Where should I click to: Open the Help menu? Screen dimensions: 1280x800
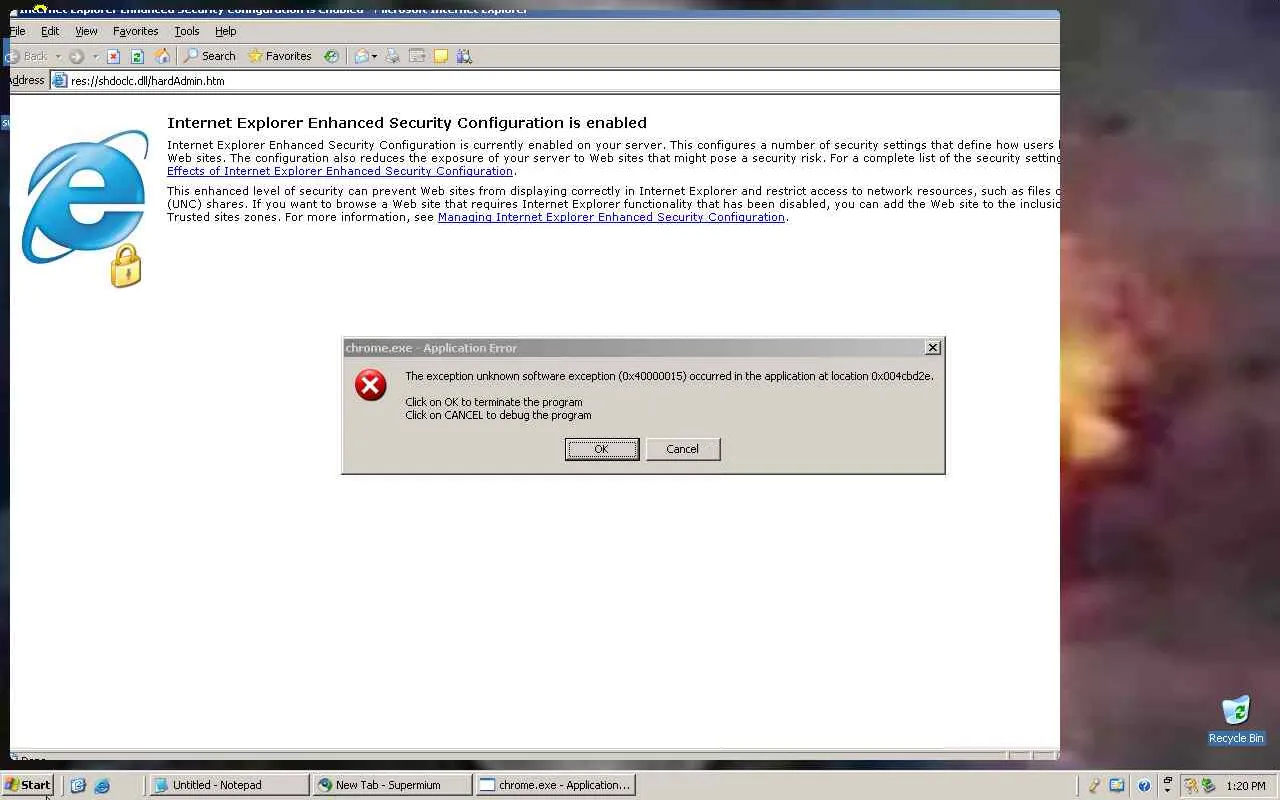point(226,31)
